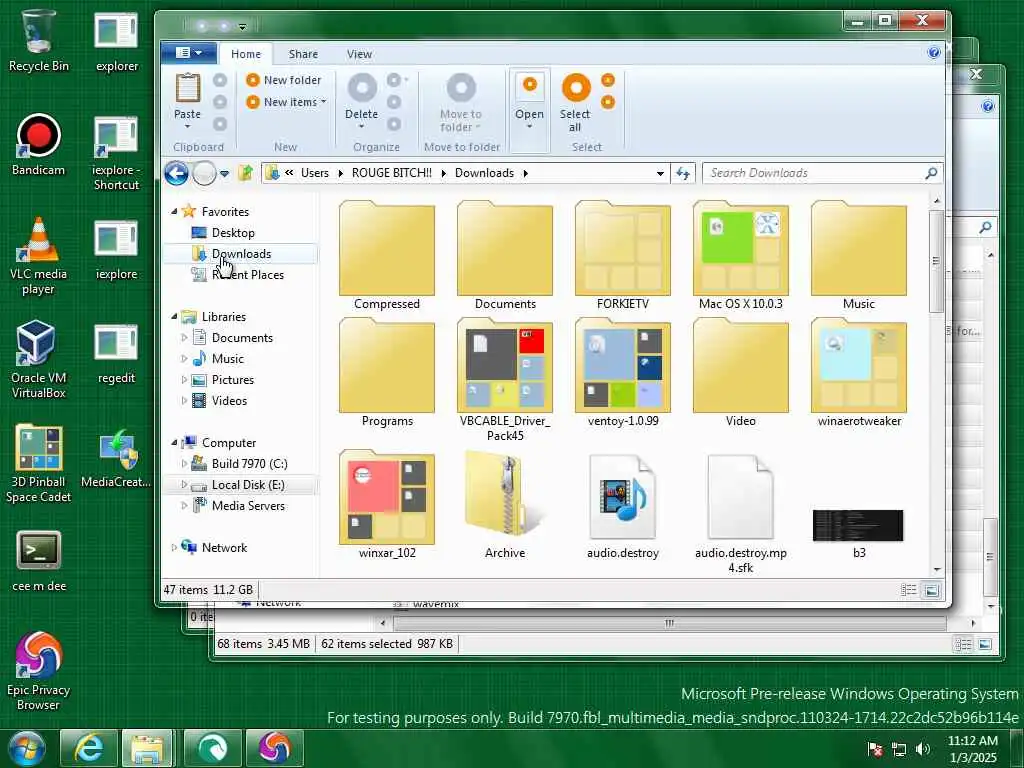This screenshot has width=1024, height=768.
Task: Select the audio.destroy media file
Action: click(x=622, y=505)
